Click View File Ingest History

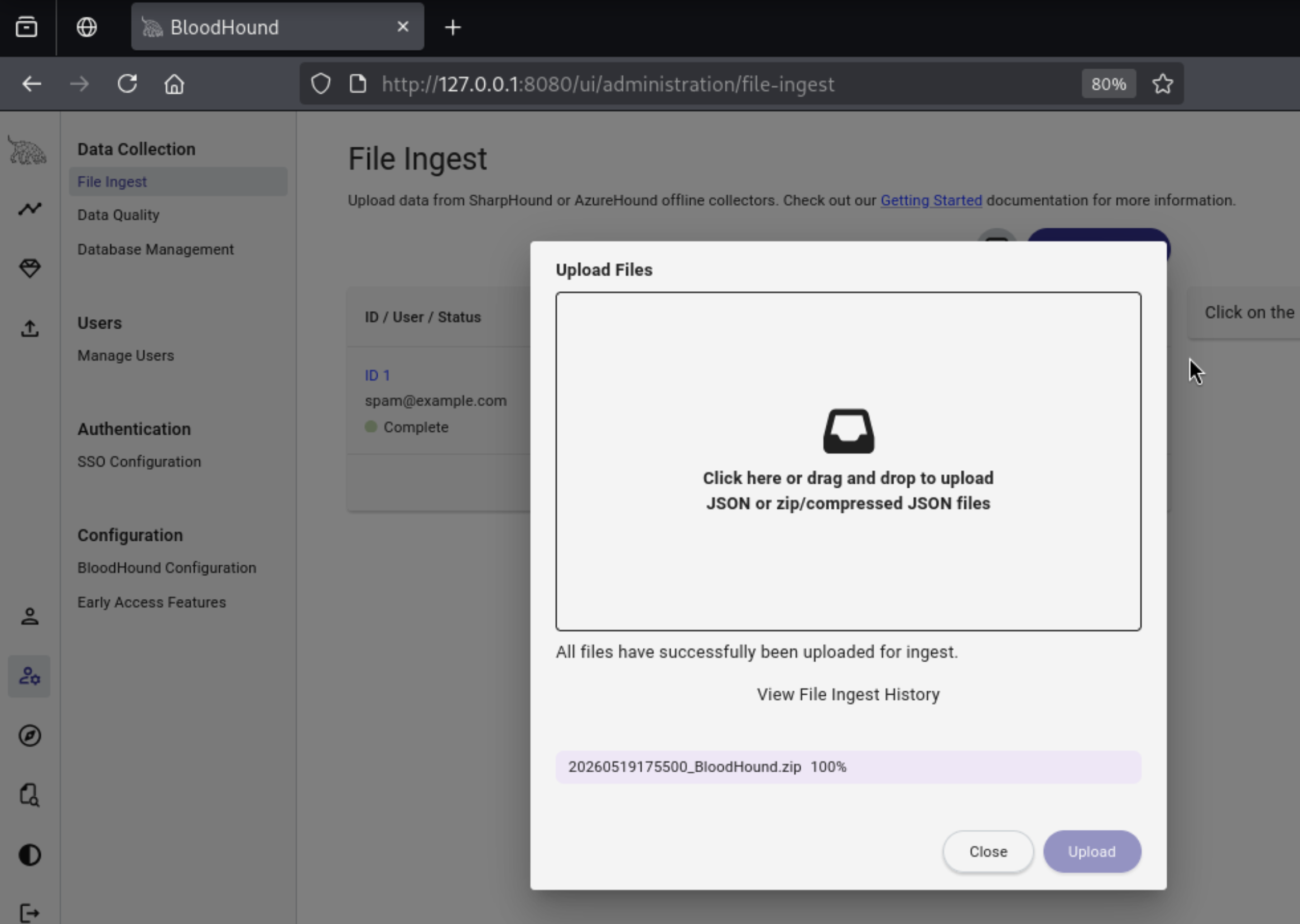pos(848,695)
